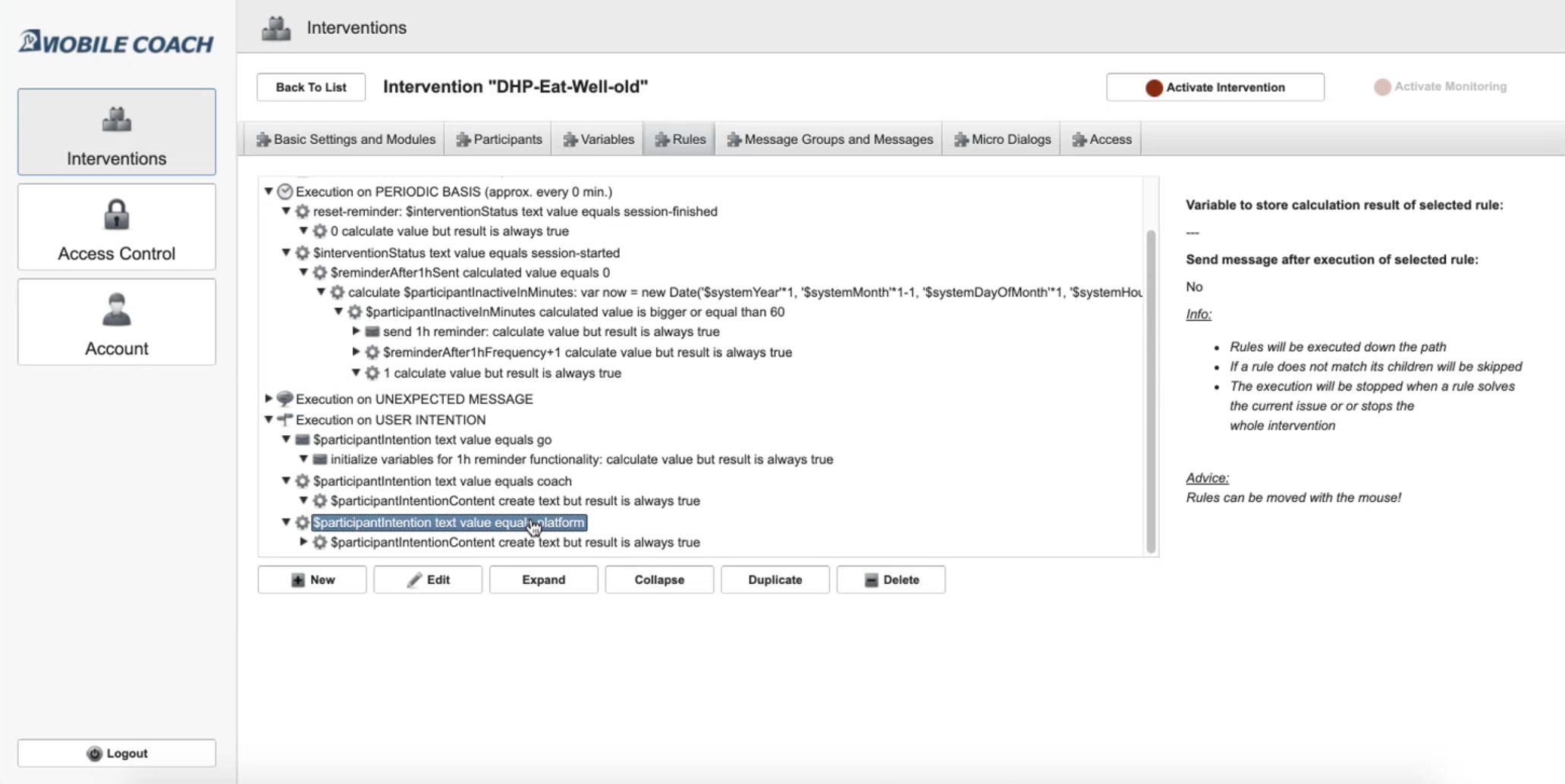This screenshot has width=1565, height=784.
Task: Click envelope icon of send 1h reminder rule
Action: pos(372,331)
